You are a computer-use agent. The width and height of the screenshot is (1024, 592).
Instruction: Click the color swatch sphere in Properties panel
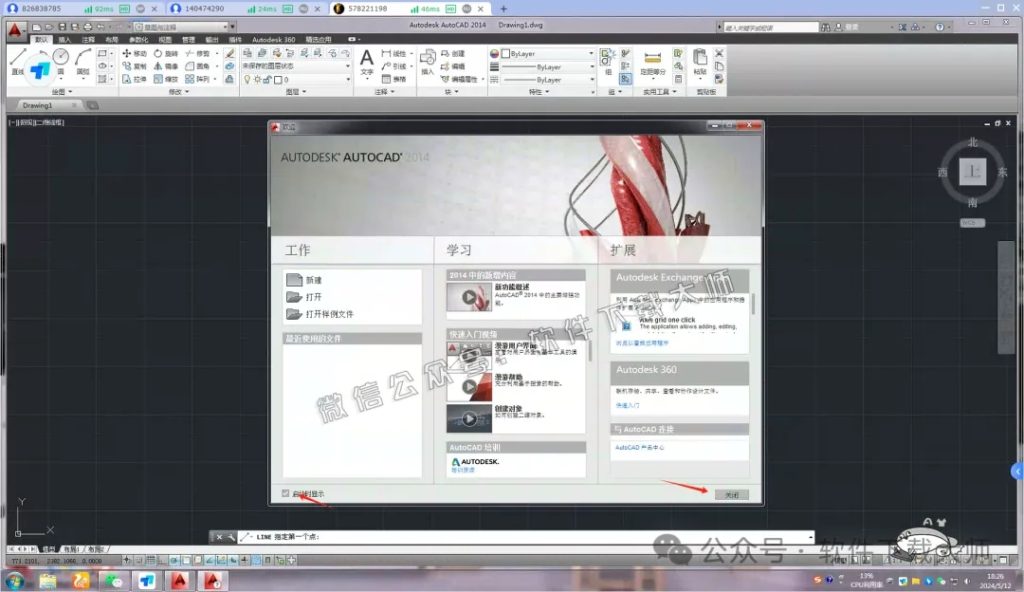[494, 54]
